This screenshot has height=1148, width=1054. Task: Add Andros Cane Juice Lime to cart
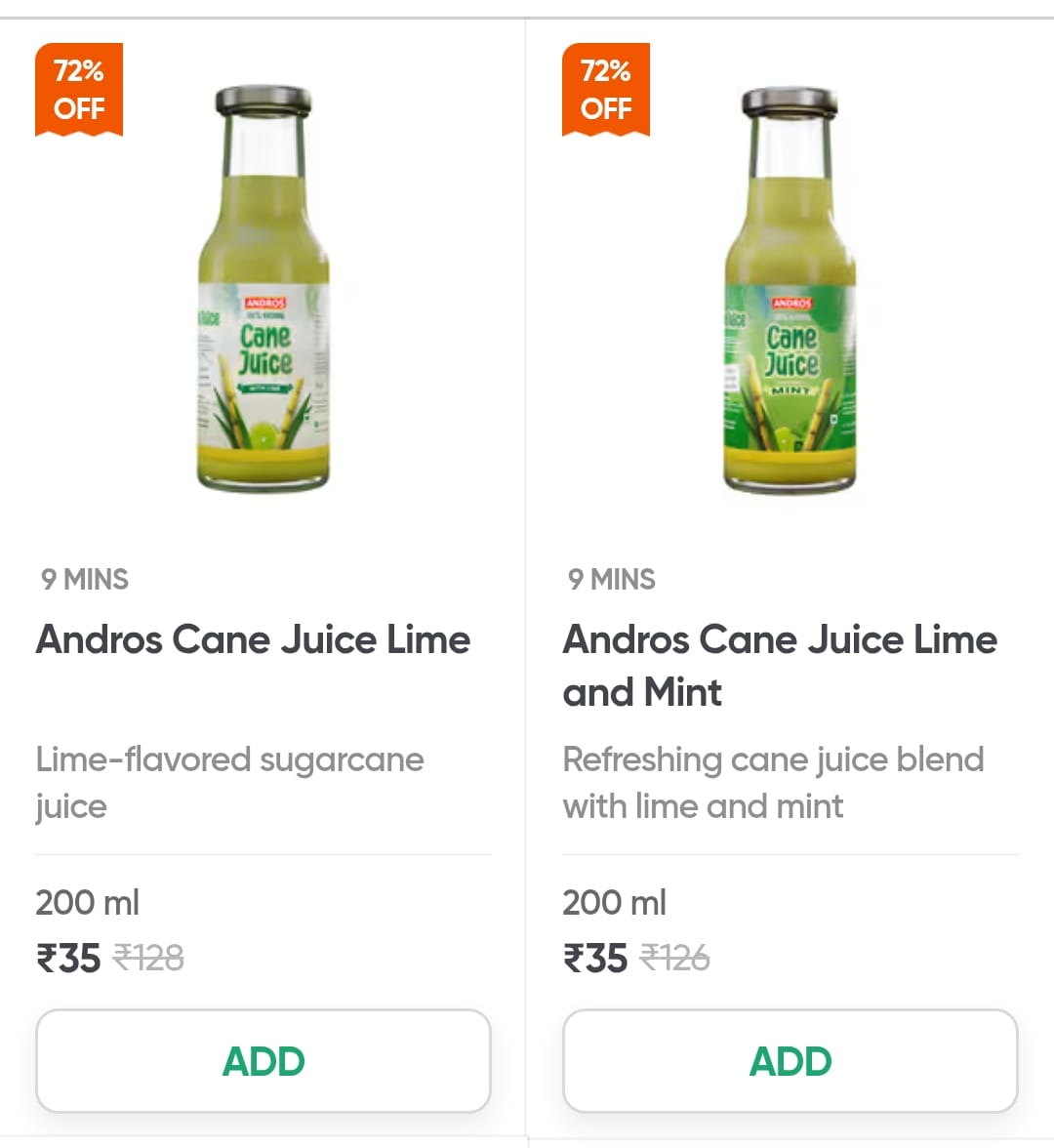pyautogui.click(x=263, y=1061)
